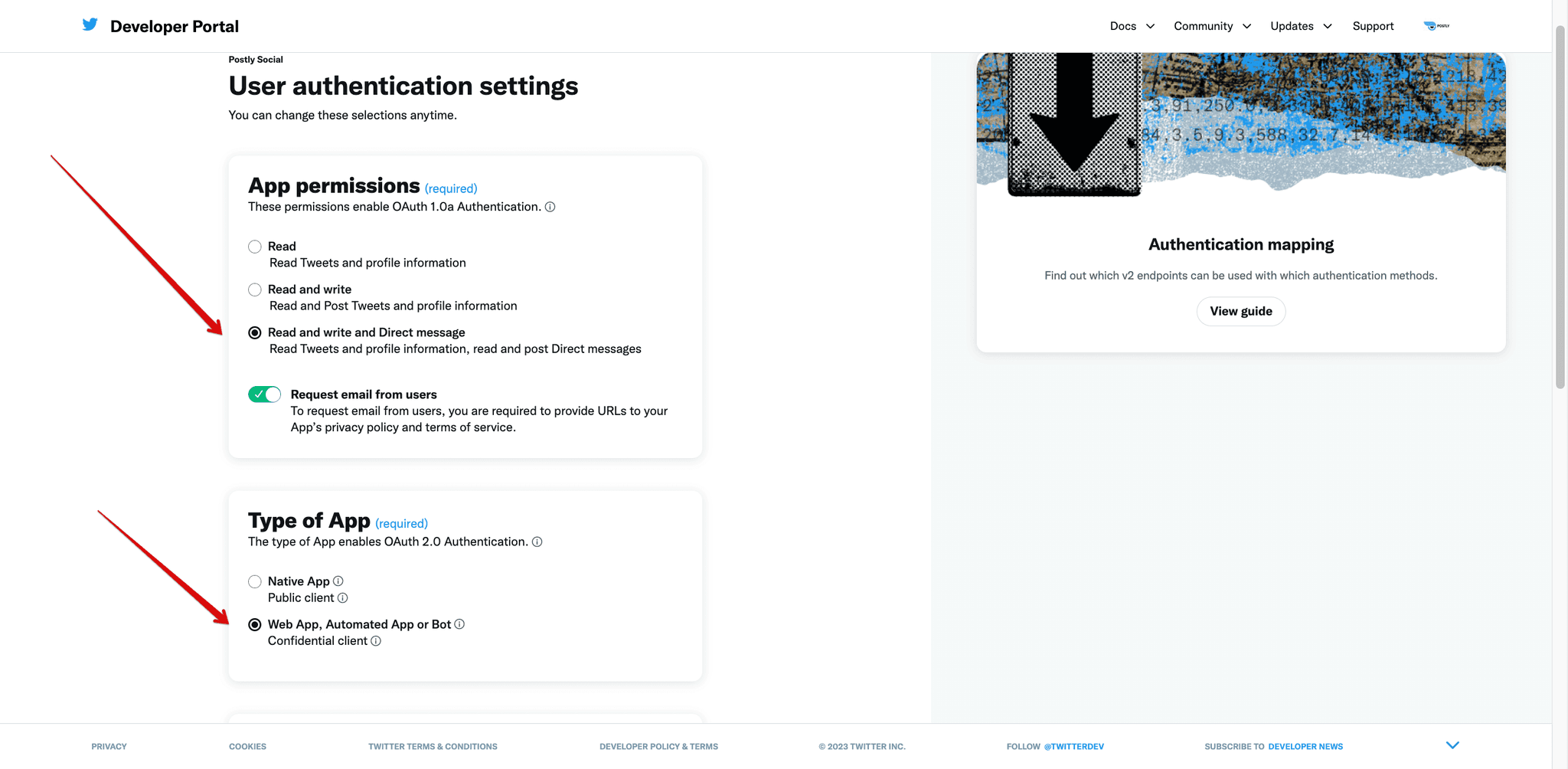1568x769 pixels.
Task: Click the User authentication settings heading
Action: (x=403, y=86)
